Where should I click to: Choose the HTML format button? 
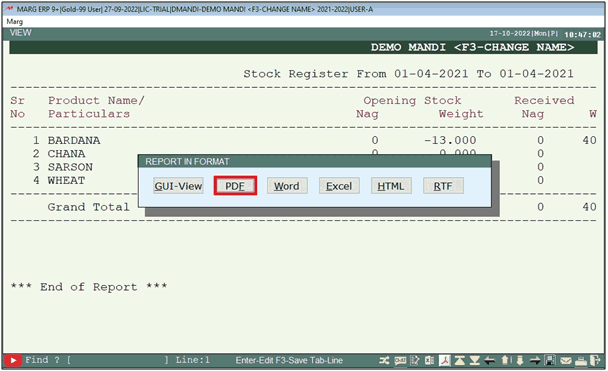pos(391,186)
